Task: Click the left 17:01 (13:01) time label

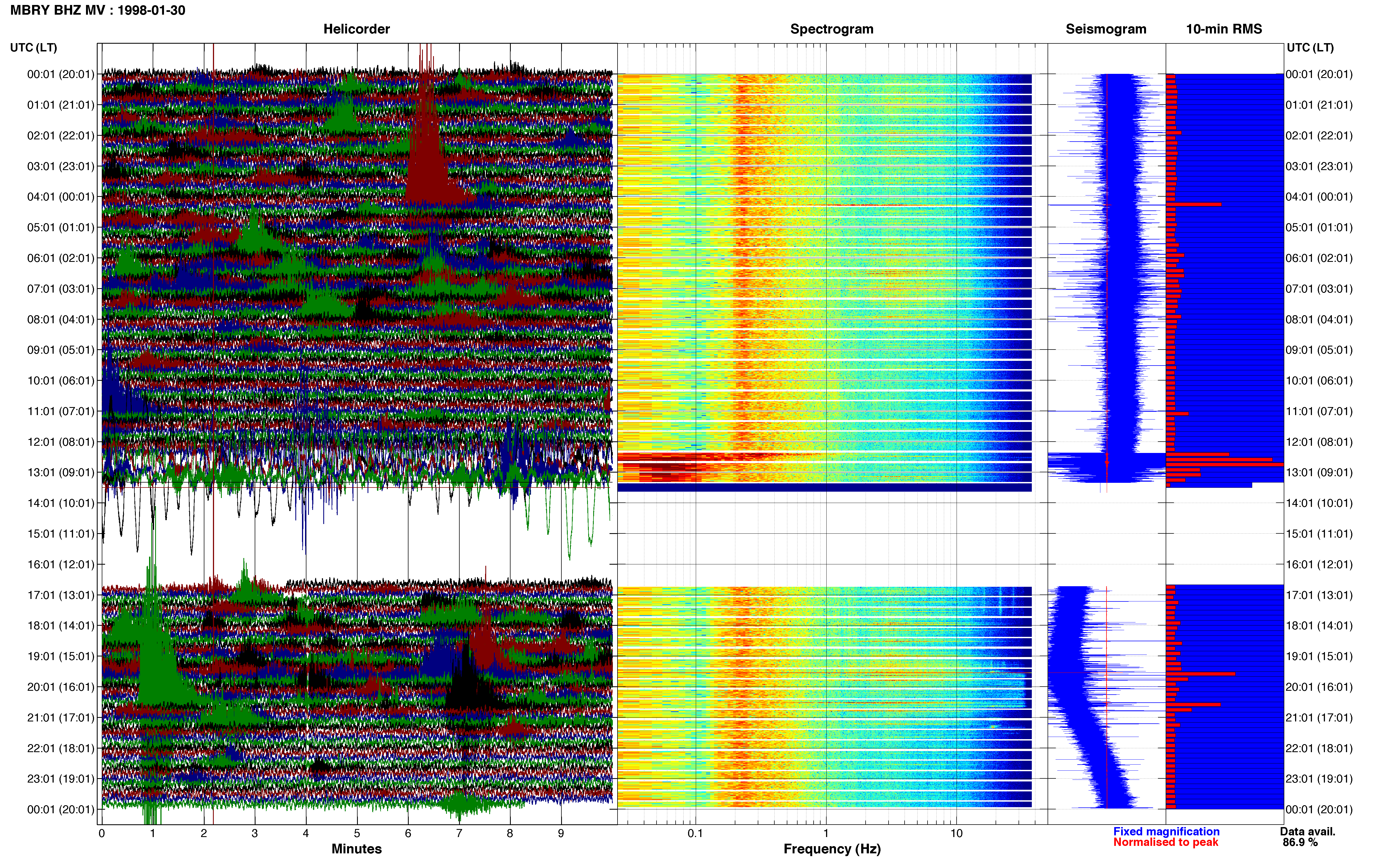Action: click(x=61, y=595)
